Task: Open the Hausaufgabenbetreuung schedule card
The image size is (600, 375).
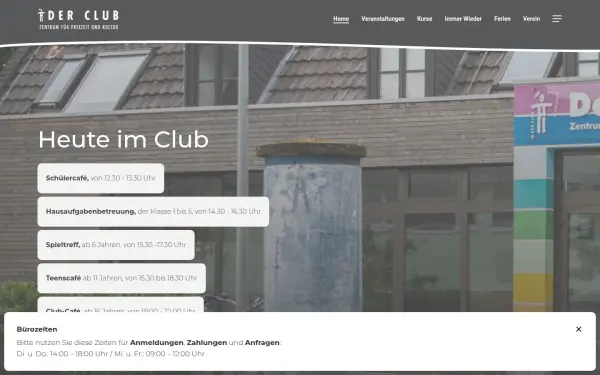Action: coord(153,212)
